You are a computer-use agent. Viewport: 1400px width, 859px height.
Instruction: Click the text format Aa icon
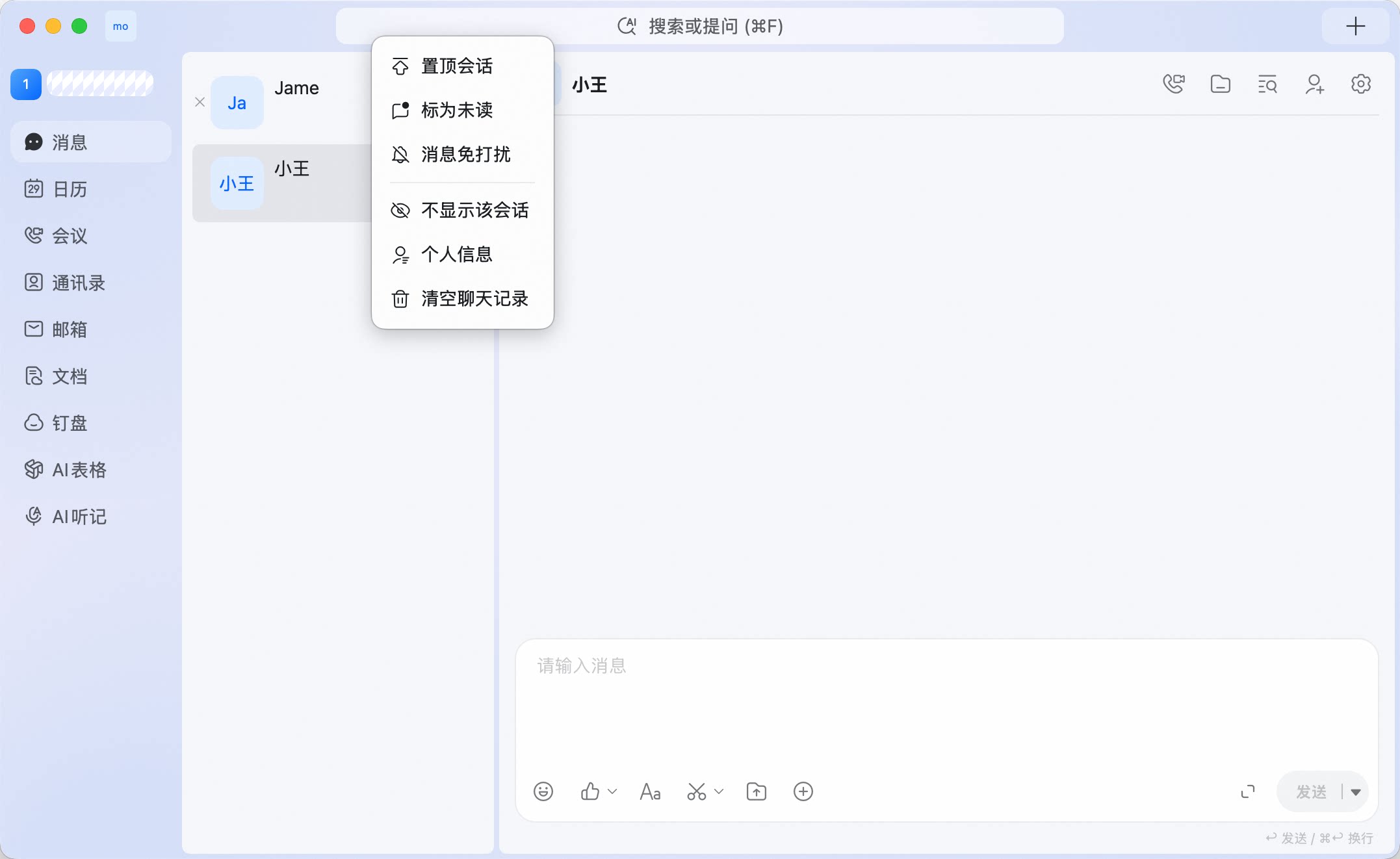[650, 791]
